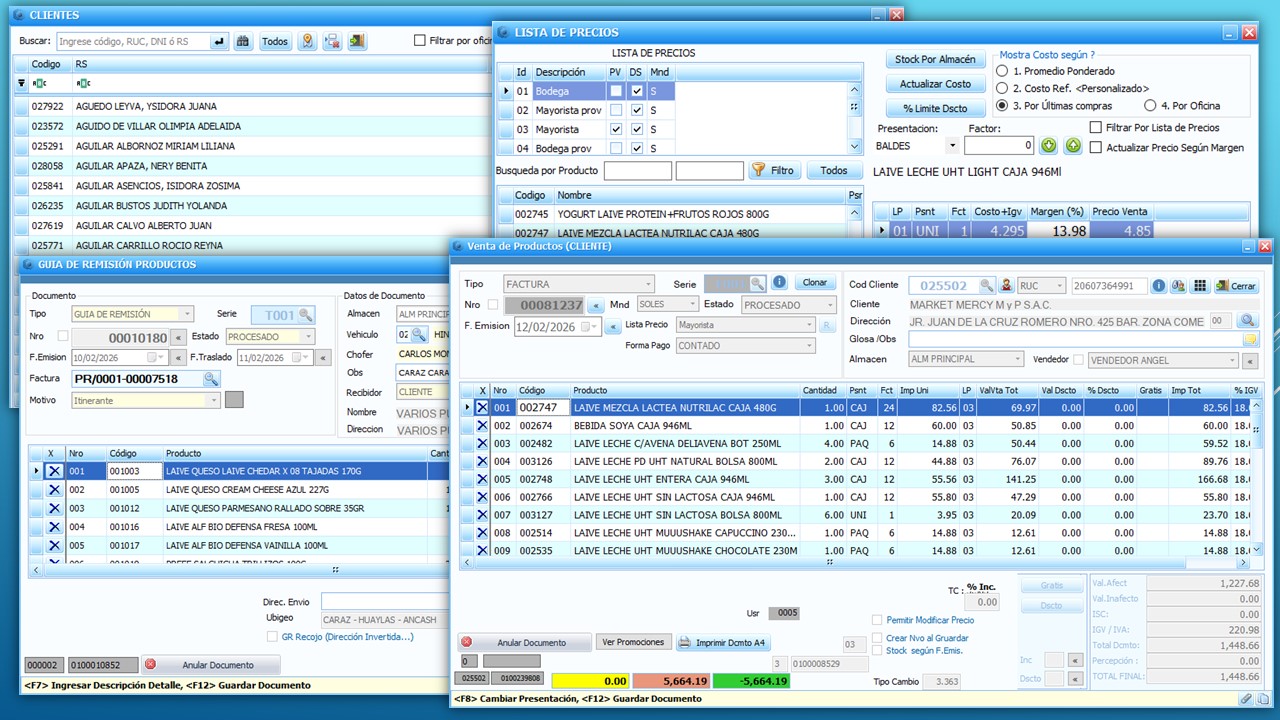Click the blue info icon next to Serie
Screen dimensions: 1280x720
tap(780, 283)
